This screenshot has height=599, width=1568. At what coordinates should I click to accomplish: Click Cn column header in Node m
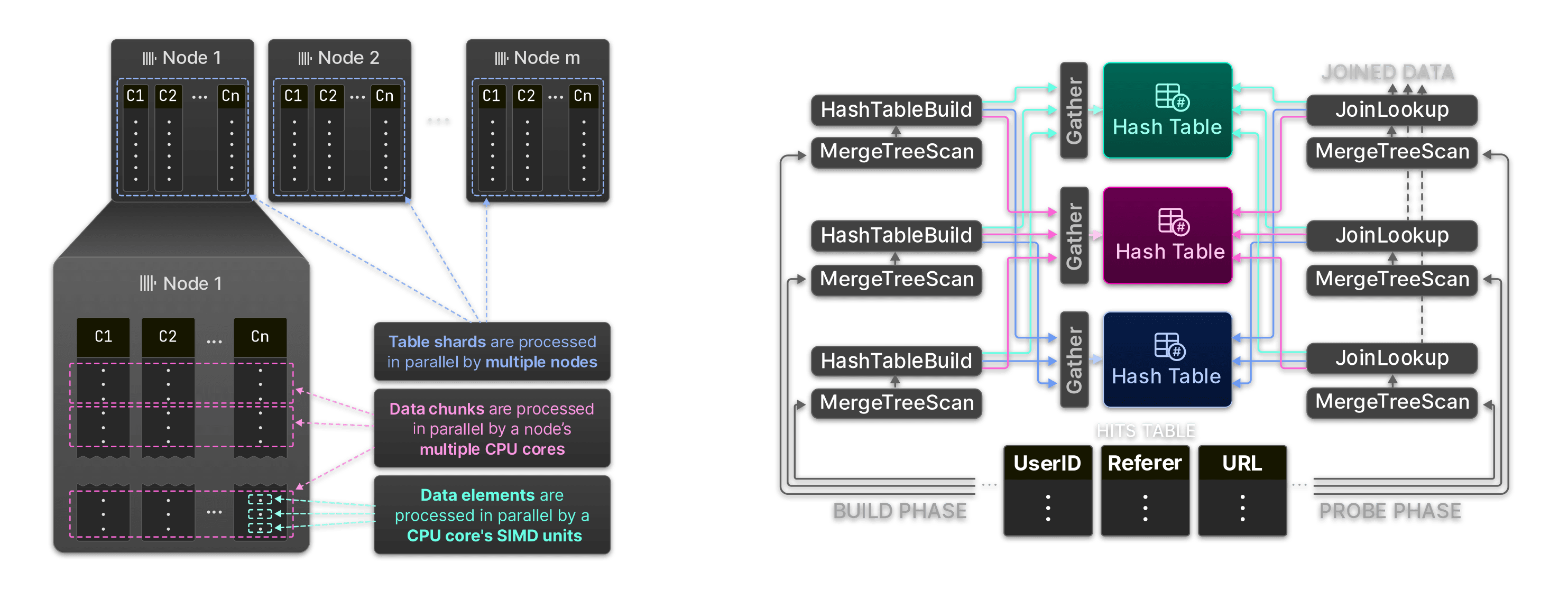click(583, 96)
